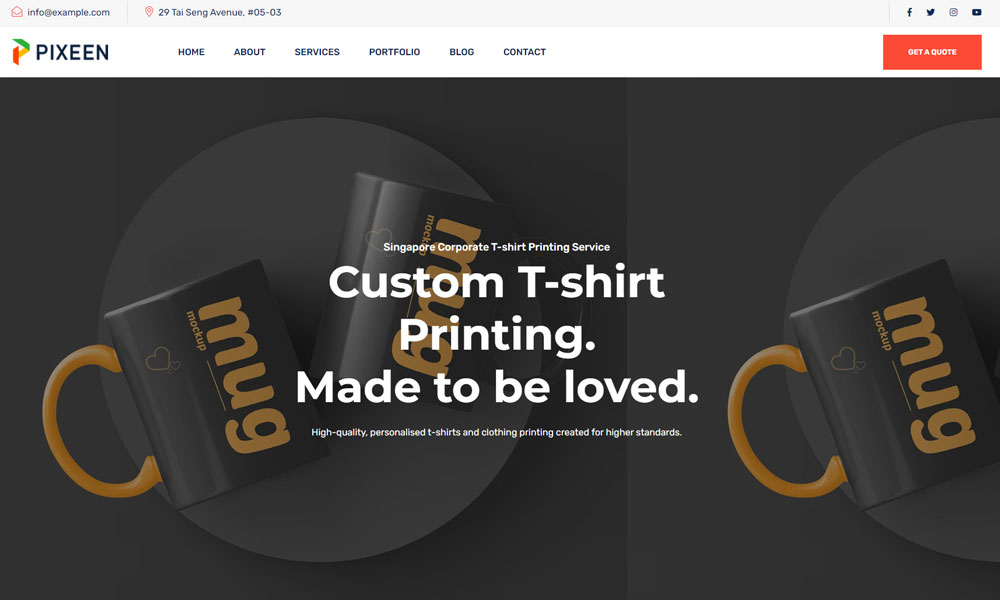Click the GET A QUOTE button
Viewport: 1000px width, 600px height.
click(x=932, y=52)
